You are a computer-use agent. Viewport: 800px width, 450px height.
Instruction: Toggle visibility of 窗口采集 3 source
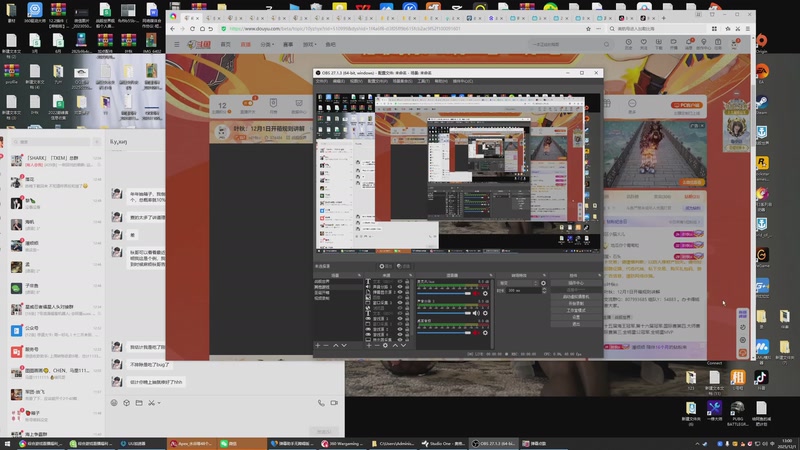click(400, 303)
